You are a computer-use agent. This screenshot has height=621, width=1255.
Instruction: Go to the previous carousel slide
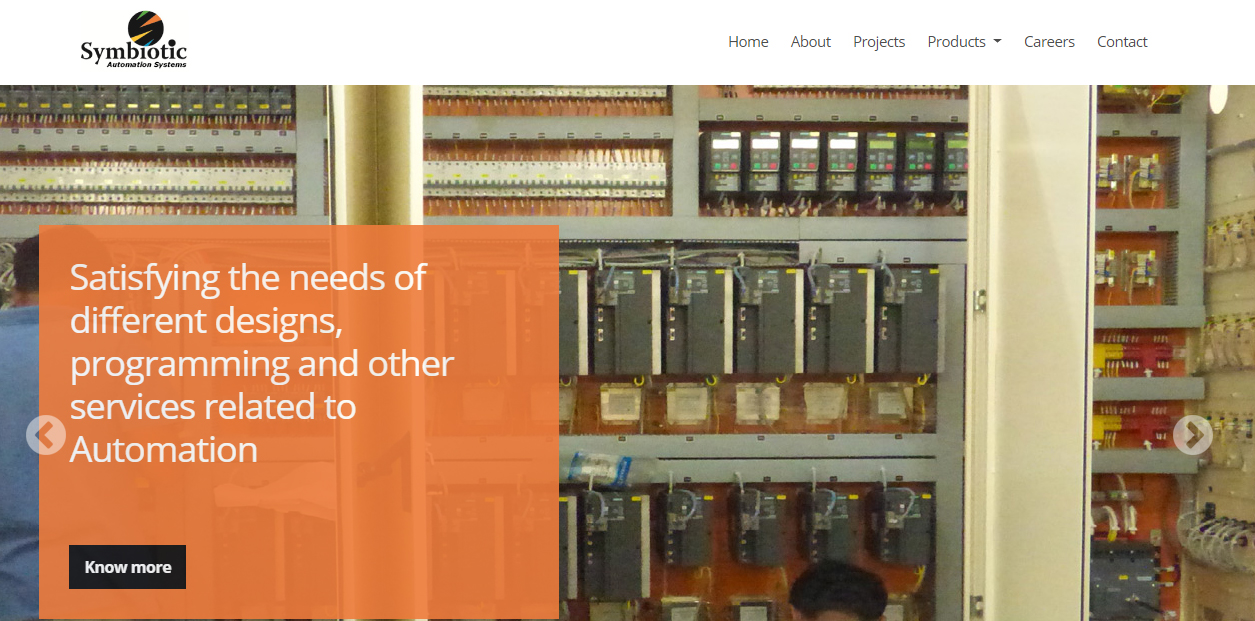[46, 435]
